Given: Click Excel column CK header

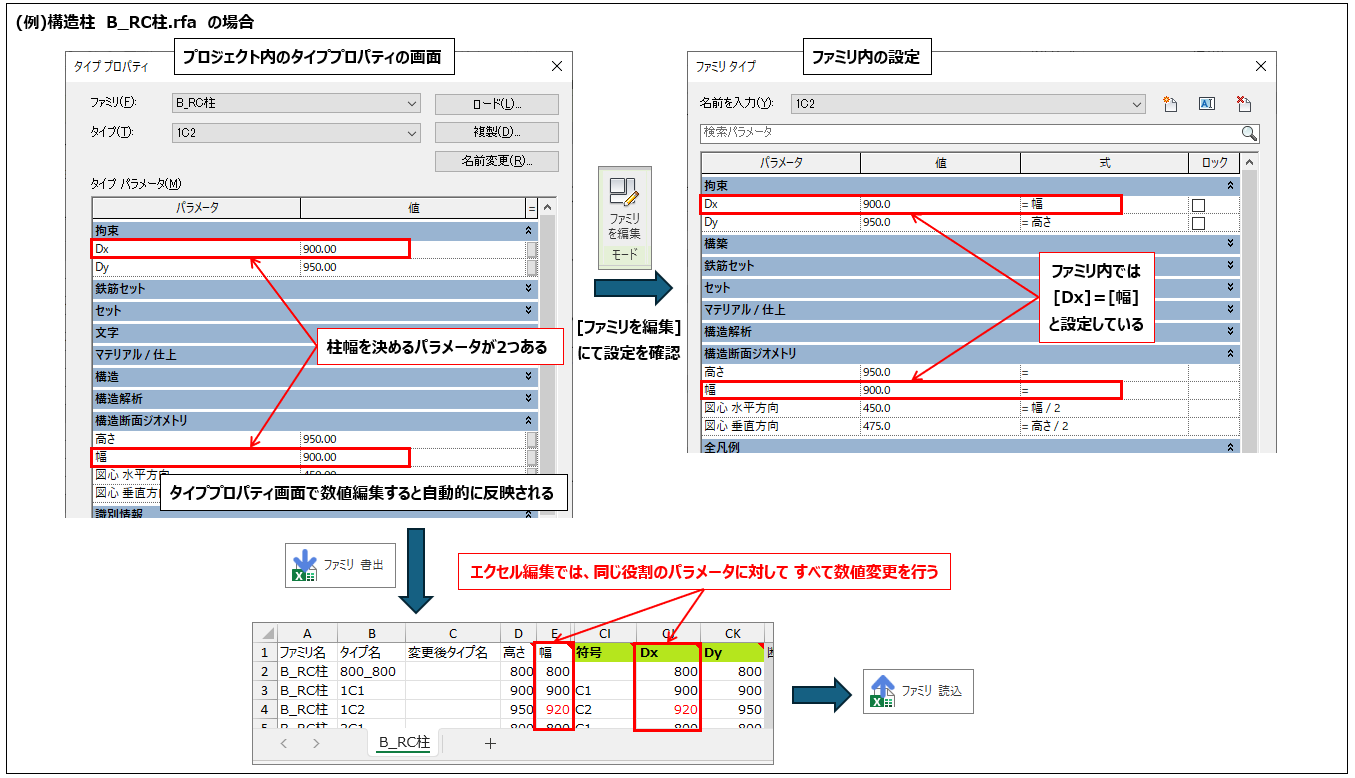Looking at the screenshot, I should [x=732, y=633].
